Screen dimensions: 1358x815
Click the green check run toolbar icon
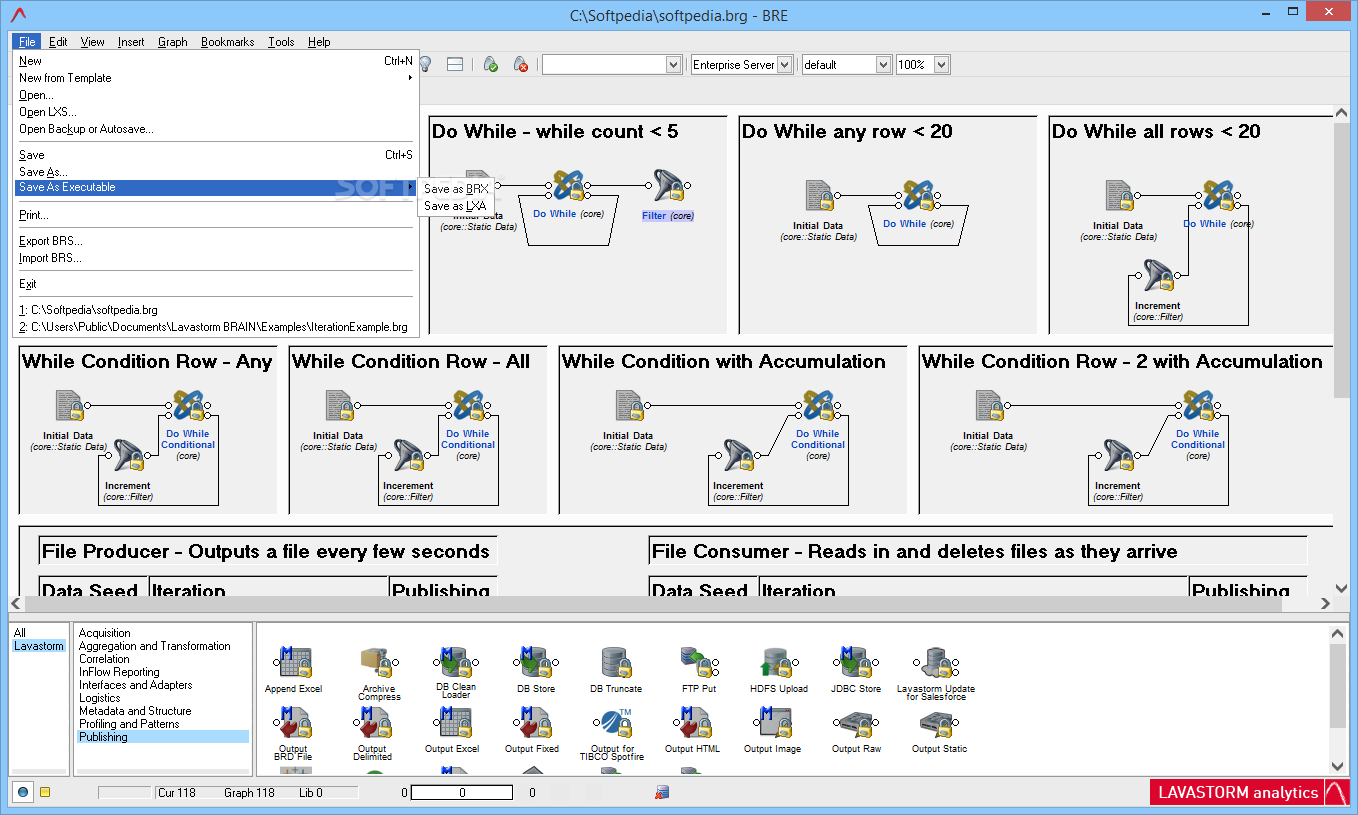coord(491,64)
